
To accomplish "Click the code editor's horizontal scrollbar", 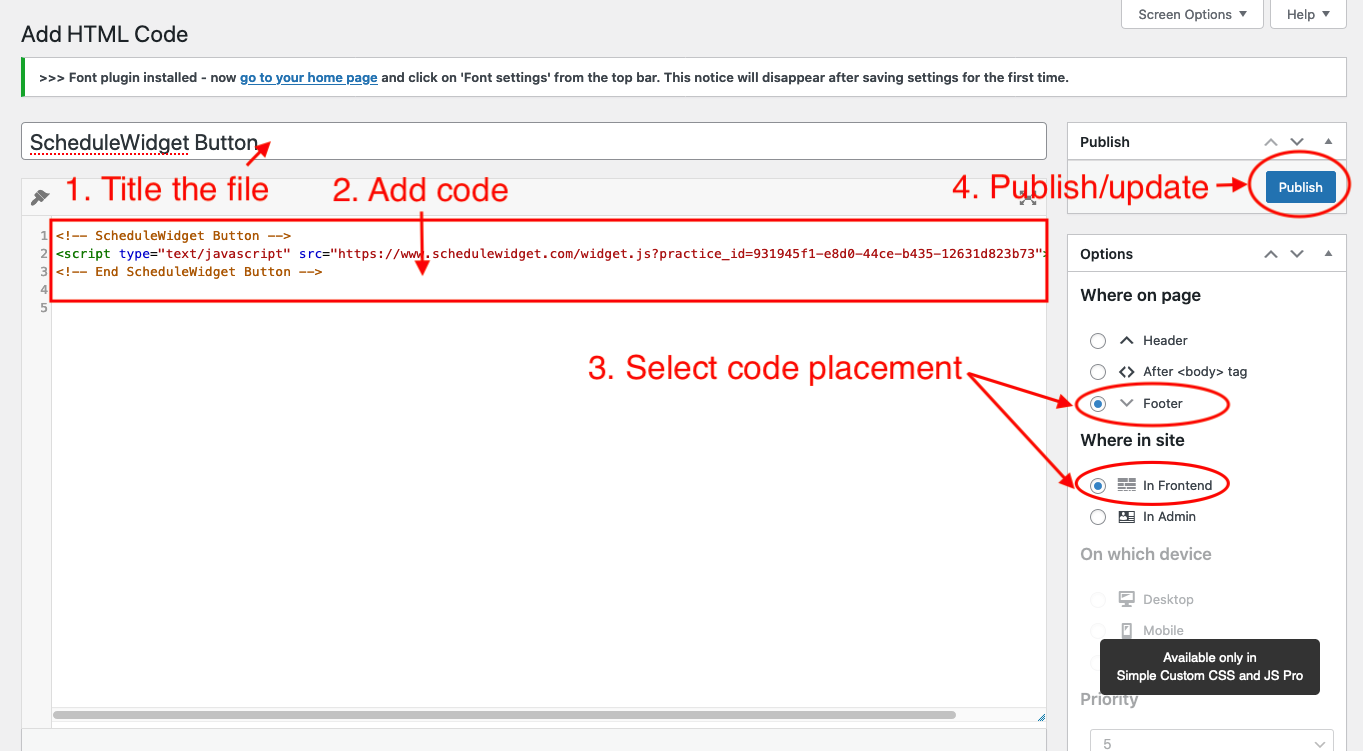I will click(503, 715).
